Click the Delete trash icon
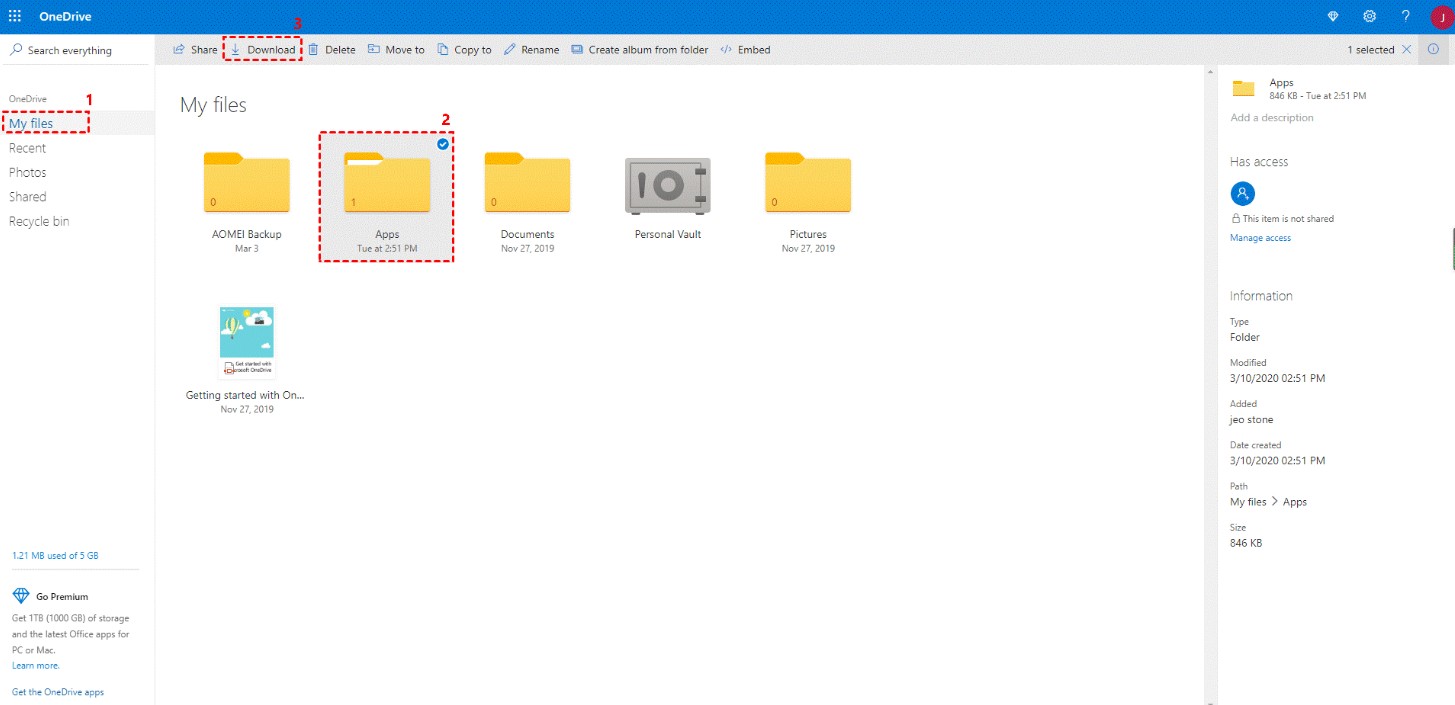Image resolution: width=1455 pixels, height=705 pixels. tap(313, 49)
